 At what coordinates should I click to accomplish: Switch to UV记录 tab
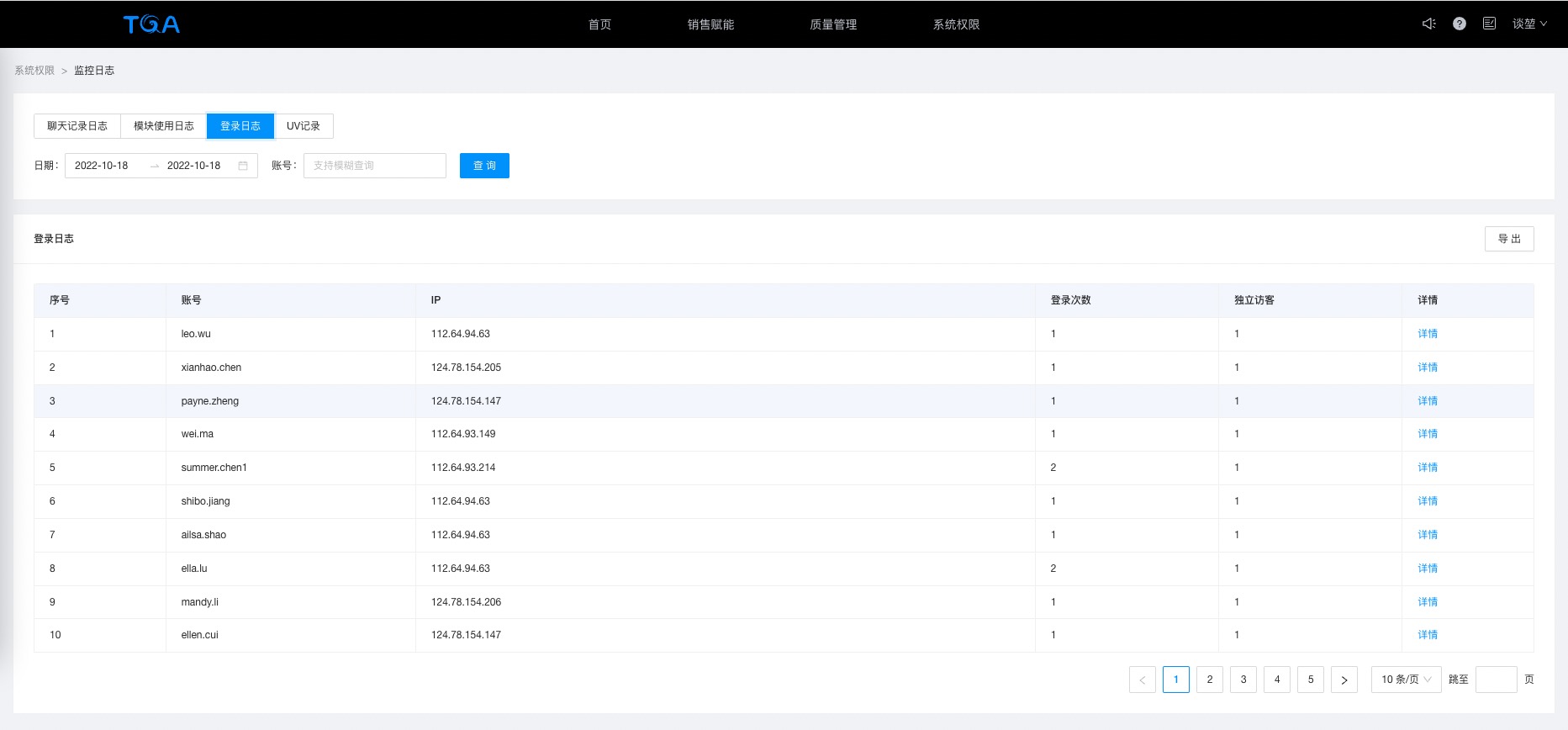click(x=304, y=126)
